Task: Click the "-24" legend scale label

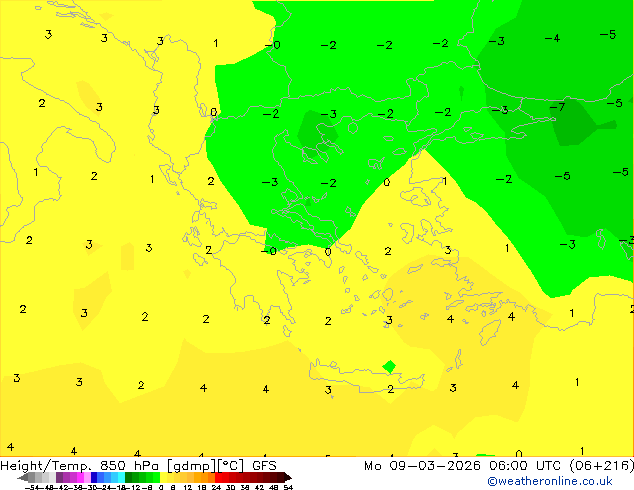Action: [106, 487]
